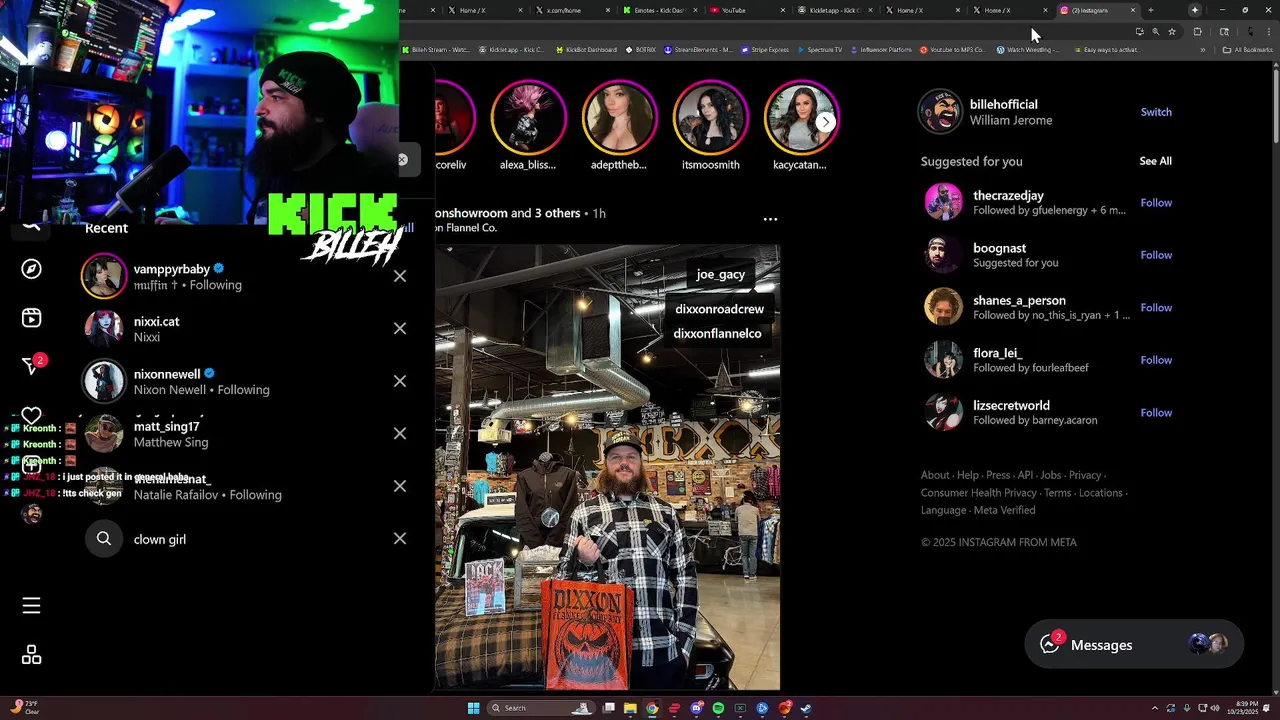The width and height of the screenshot is (1280, 720).
Task: Open the browser zoom magnifier icon
Action: click(1155, 32)
